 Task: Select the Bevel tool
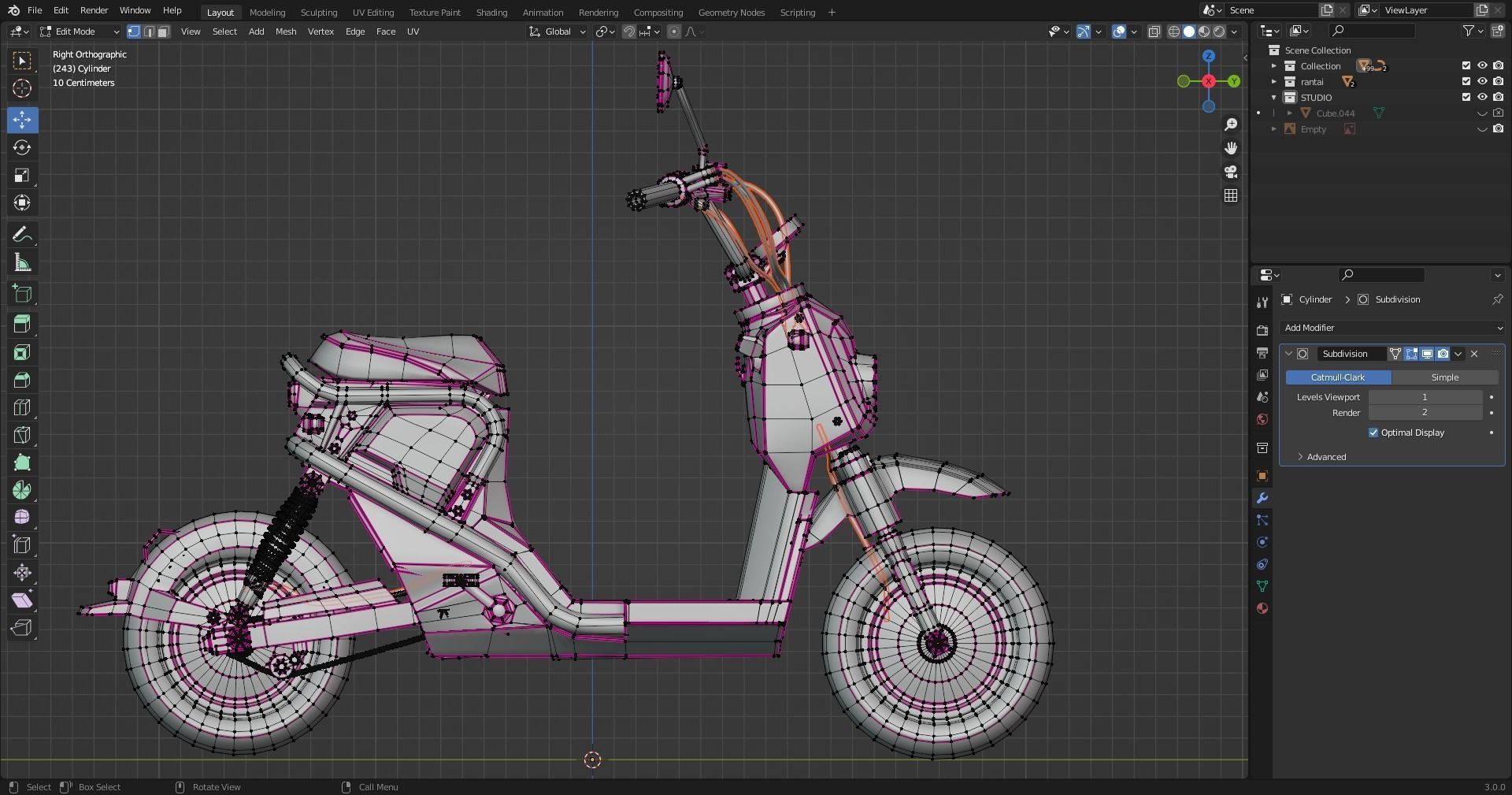coord(22,380)
